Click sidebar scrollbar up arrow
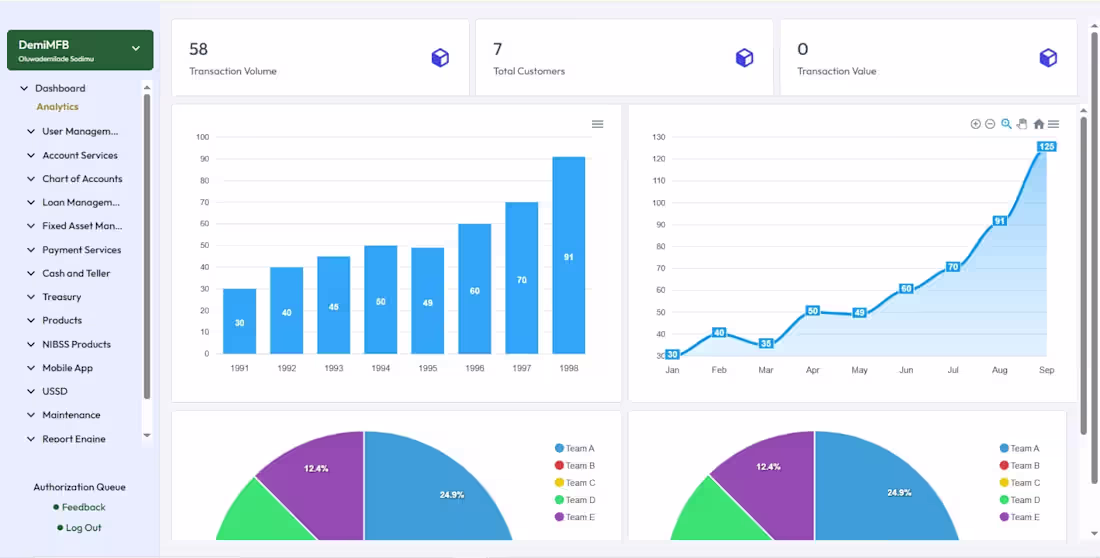 click(147, 87)
